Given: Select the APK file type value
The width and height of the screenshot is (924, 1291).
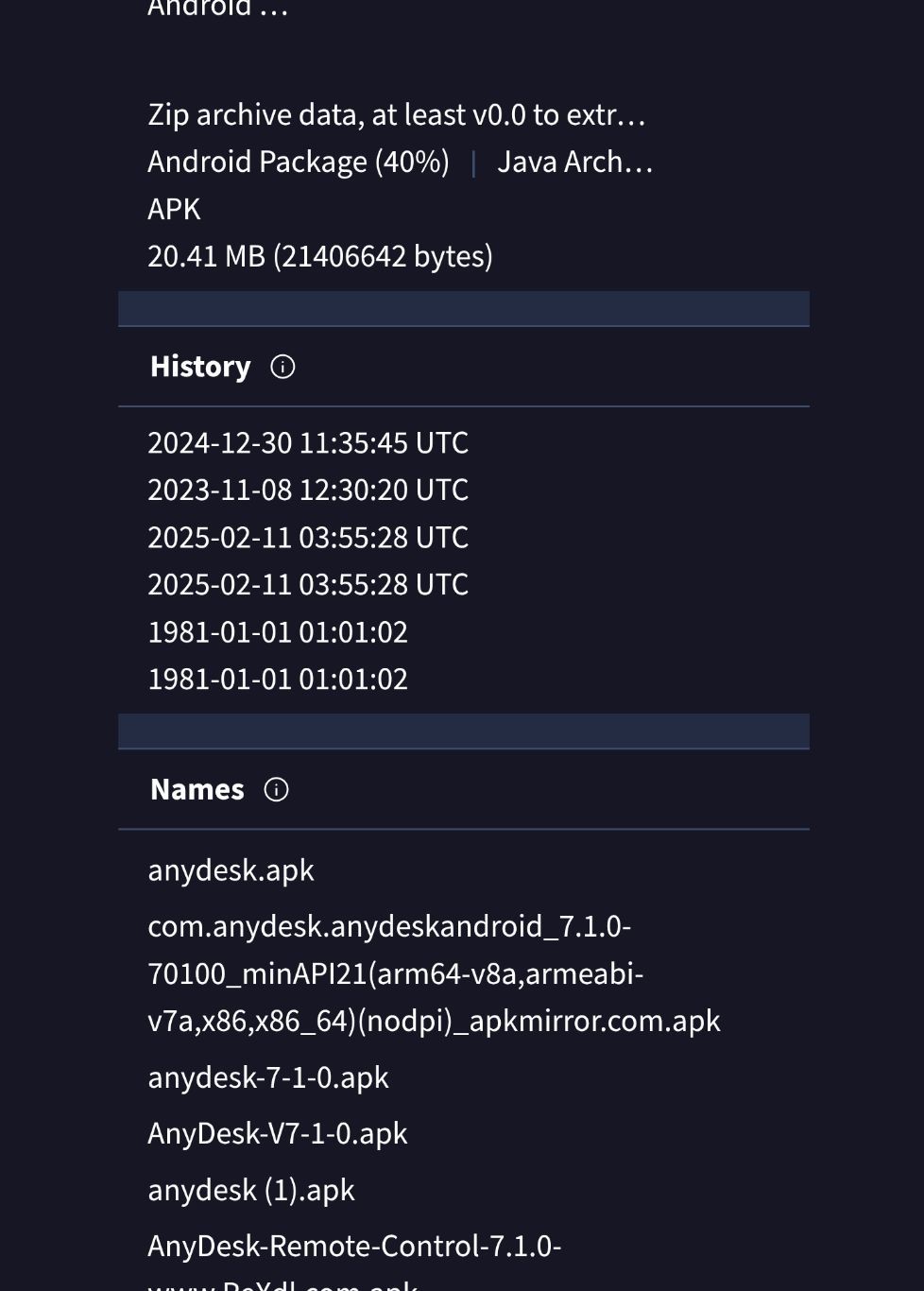Looking at the screenshot, I should click(174, 209).
